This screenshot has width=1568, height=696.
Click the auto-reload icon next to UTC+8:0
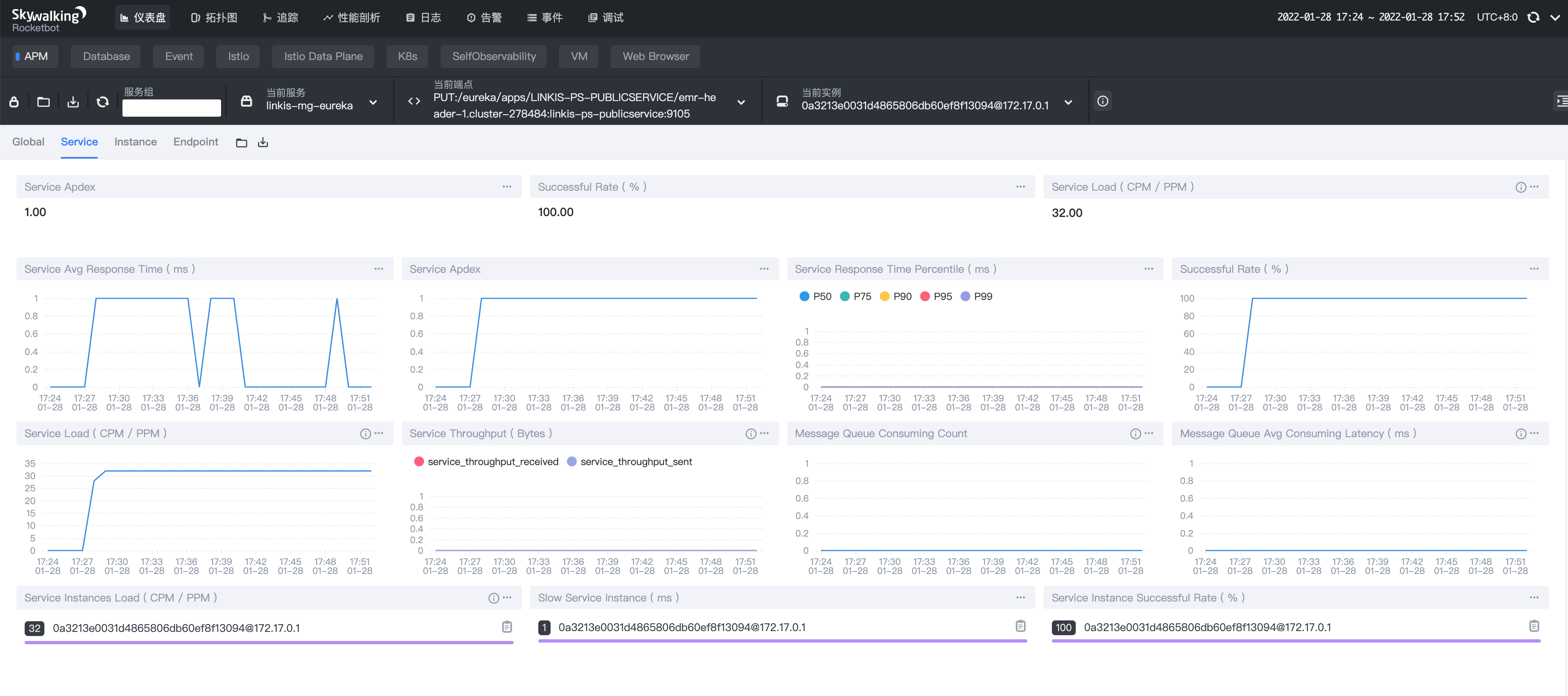1533,17
